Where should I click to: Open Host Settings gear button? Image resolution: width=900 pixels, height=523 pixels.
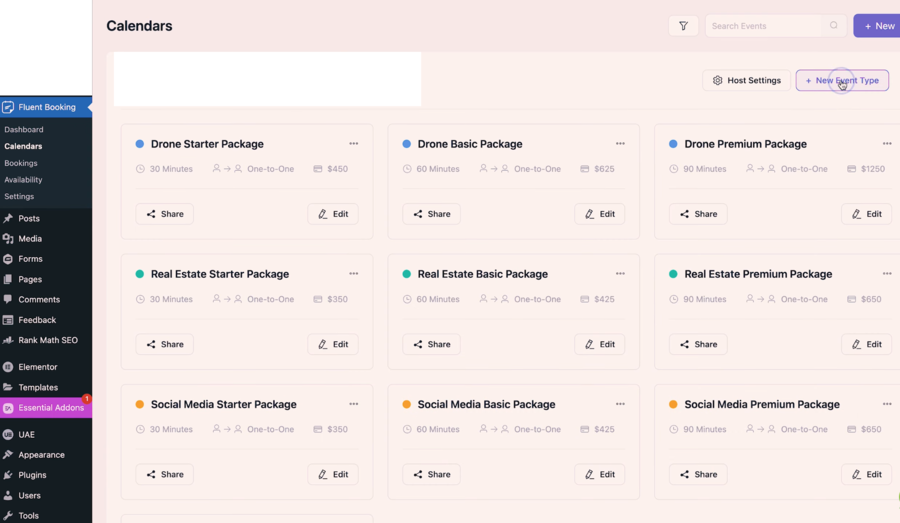[x=746, y=80]
